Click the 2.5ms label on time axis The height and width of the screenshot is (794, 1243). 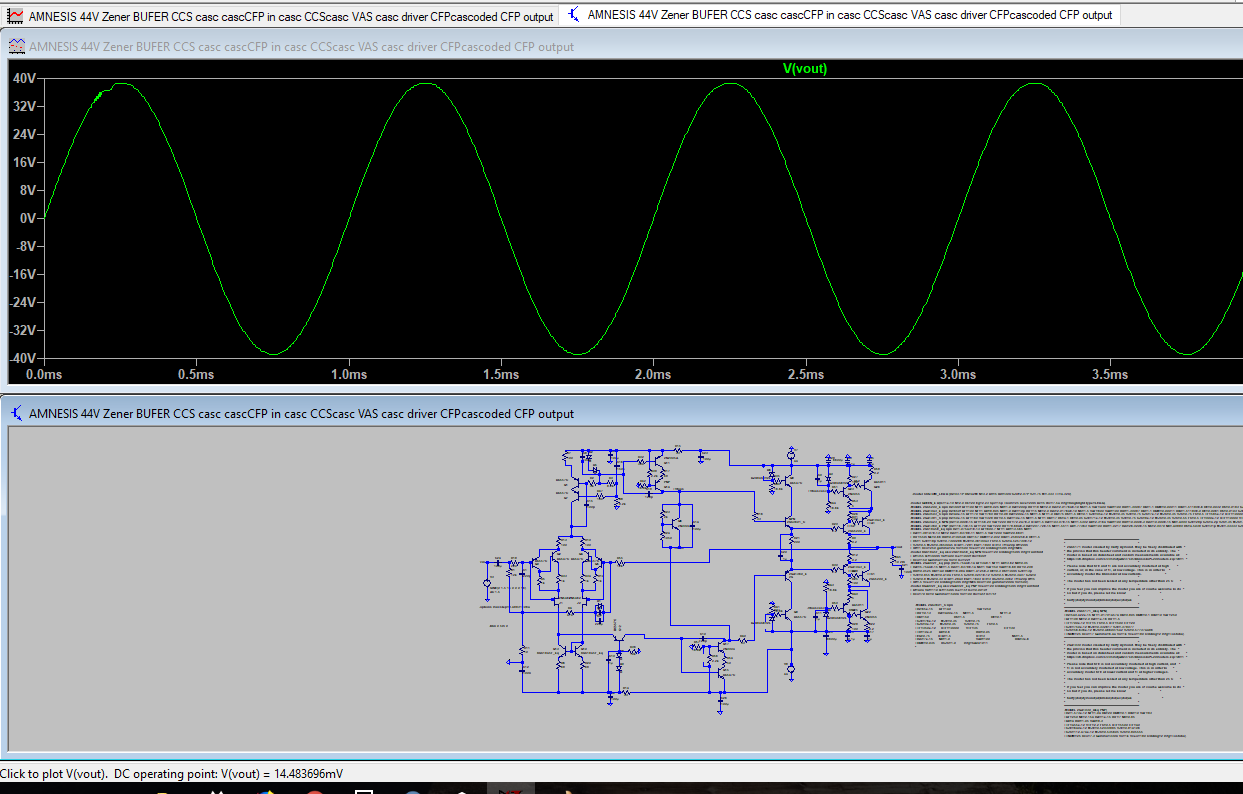(x=806, y=375)
